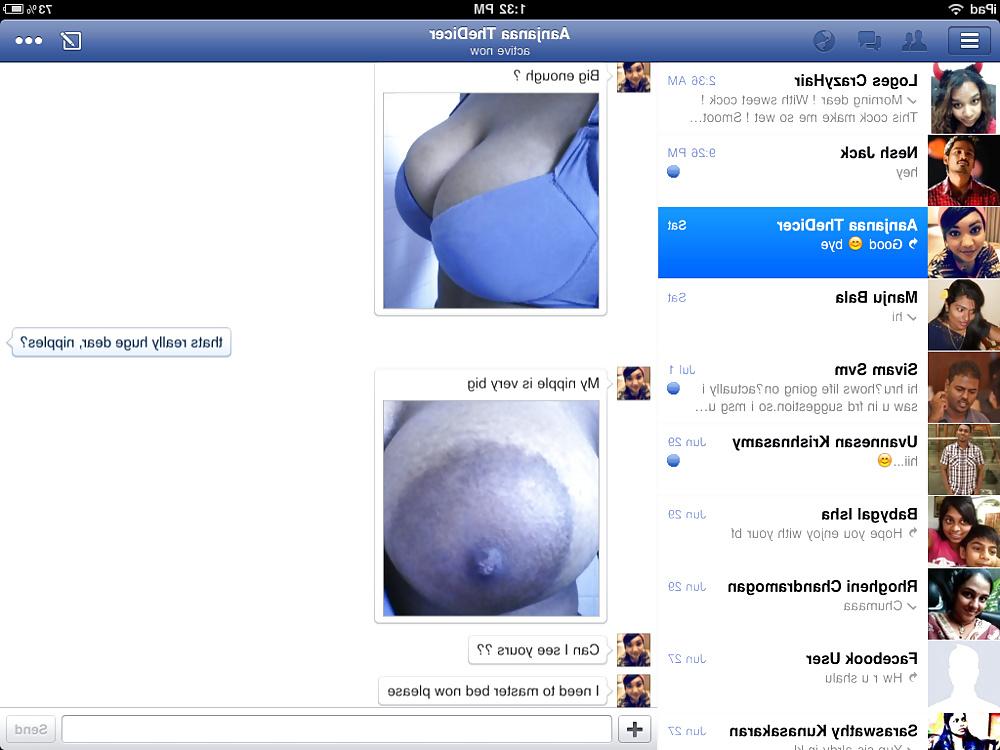Focus the message text input field
Viewport: 1000px width, 750px height.
337,728
